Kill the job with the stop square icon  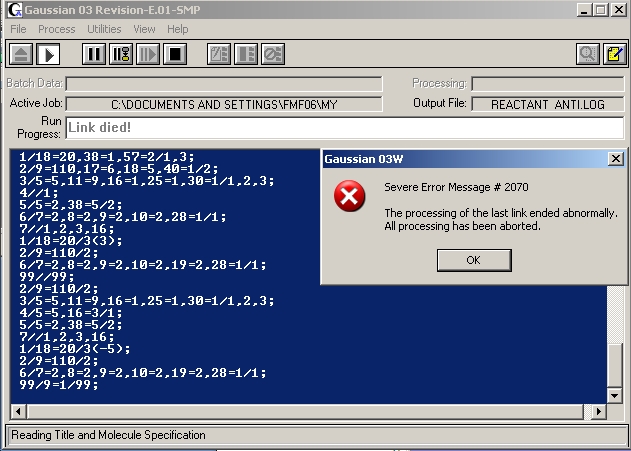click(175, 54)
